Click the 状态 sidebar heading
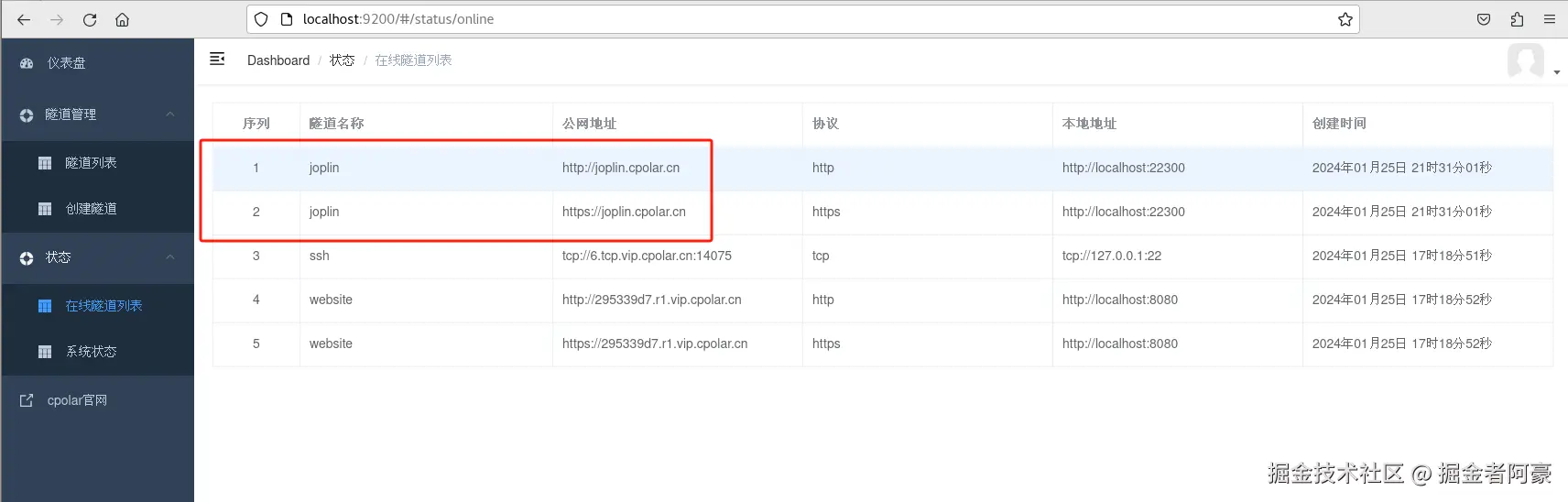The width and height of the screenshot is (1568, 502). pyautogui.click(x=58, y=257)
